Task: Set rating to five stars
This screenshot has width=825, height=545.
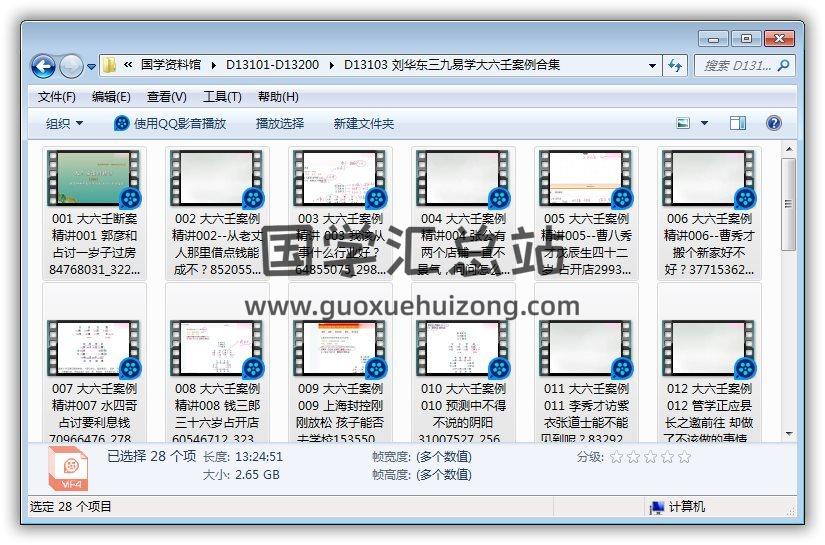Action: (685, 457)
